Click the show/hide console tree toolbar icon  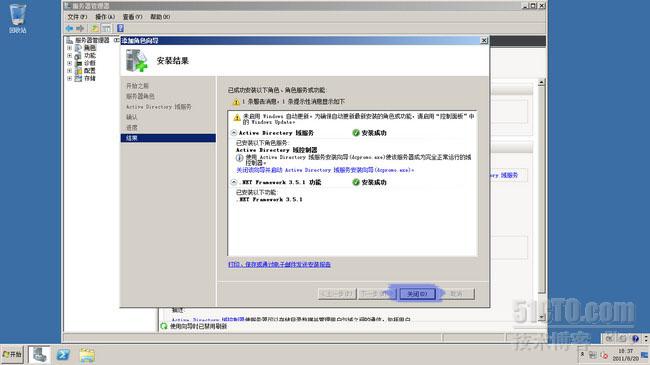(107, 28)
